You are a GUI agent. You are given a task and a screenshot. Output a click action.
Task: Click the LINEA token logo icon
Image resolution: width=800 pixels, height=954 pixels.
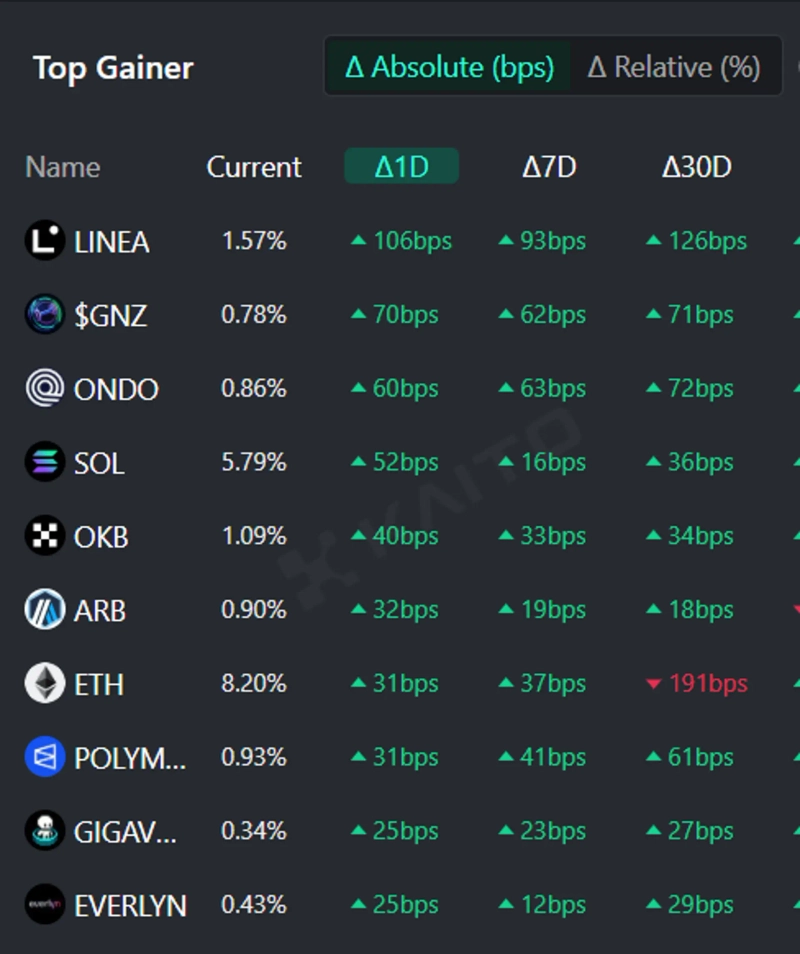click(x=45, y=241)
